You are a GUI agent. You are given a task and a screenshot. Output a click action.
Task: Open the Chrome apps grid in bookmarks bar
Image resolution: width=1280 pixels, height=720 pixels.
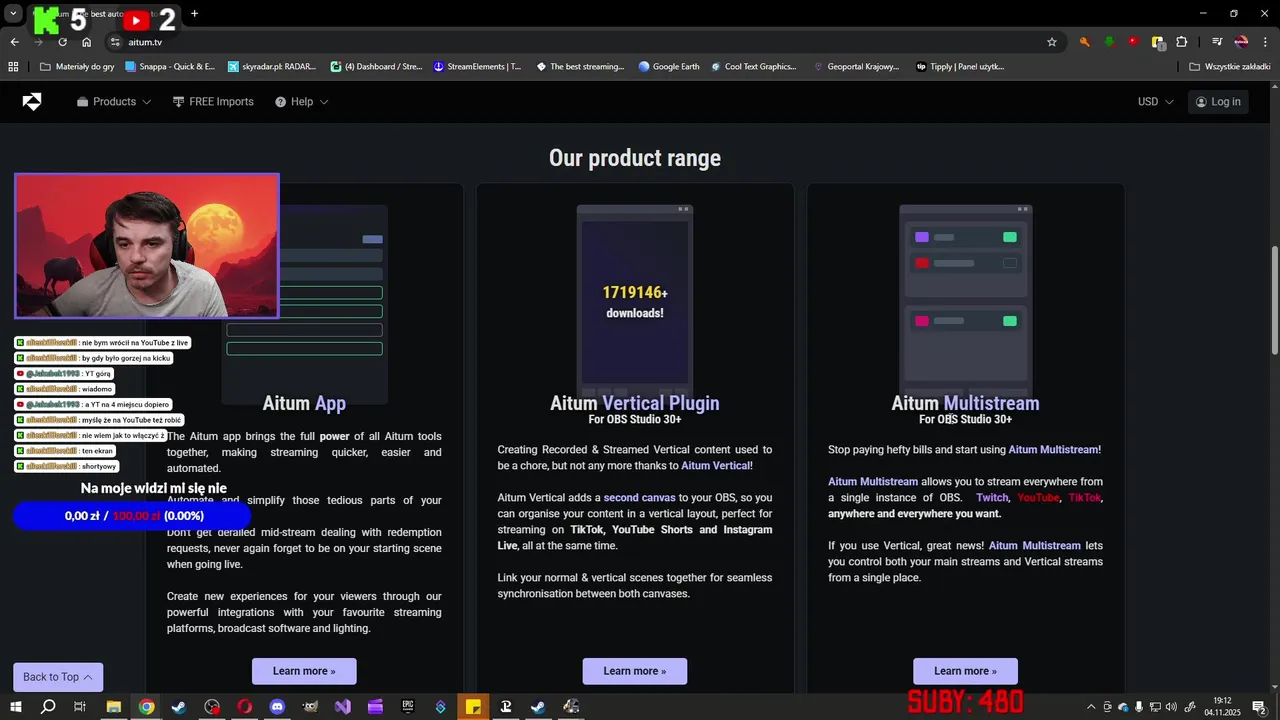(x=13, y=67)
